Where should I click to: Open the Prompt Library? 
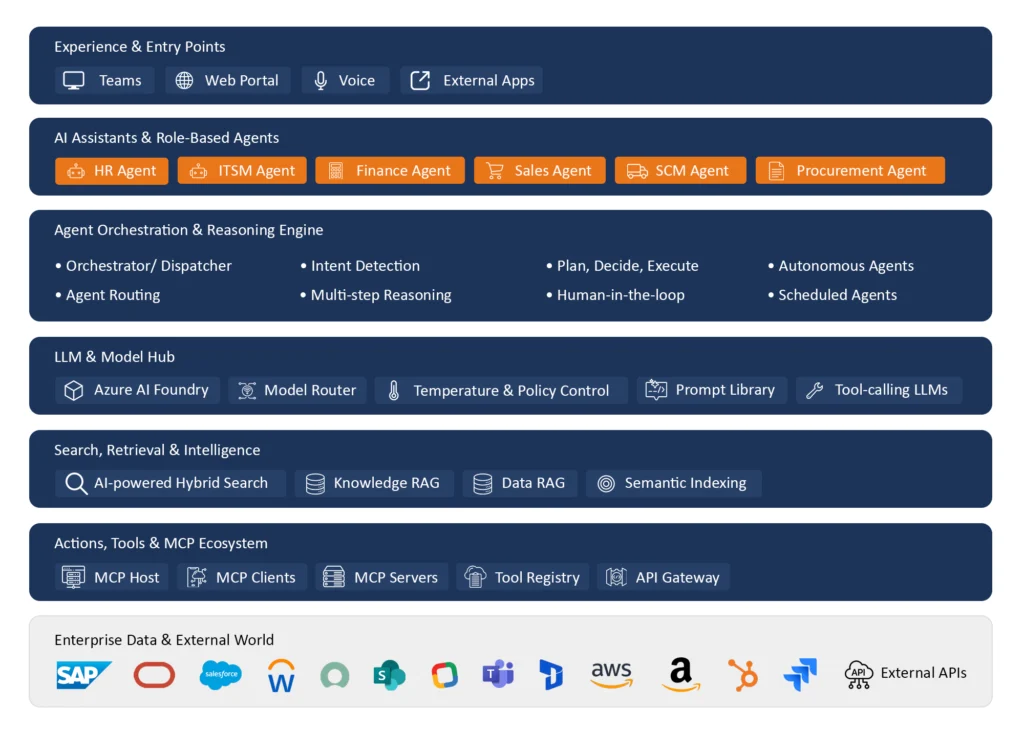[712, 390]
